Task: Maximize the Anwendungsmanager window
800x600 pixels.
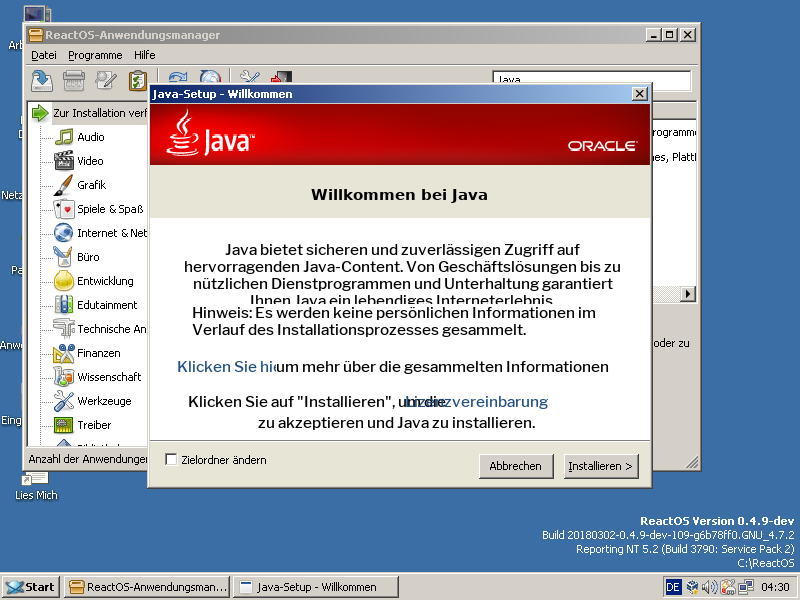Action: [x=670, y=35]
